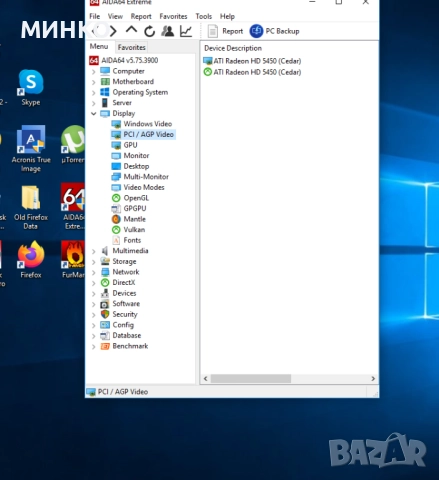Expand the Security tree node
This screenshot has height=480, width=439.
pos(94,315)
